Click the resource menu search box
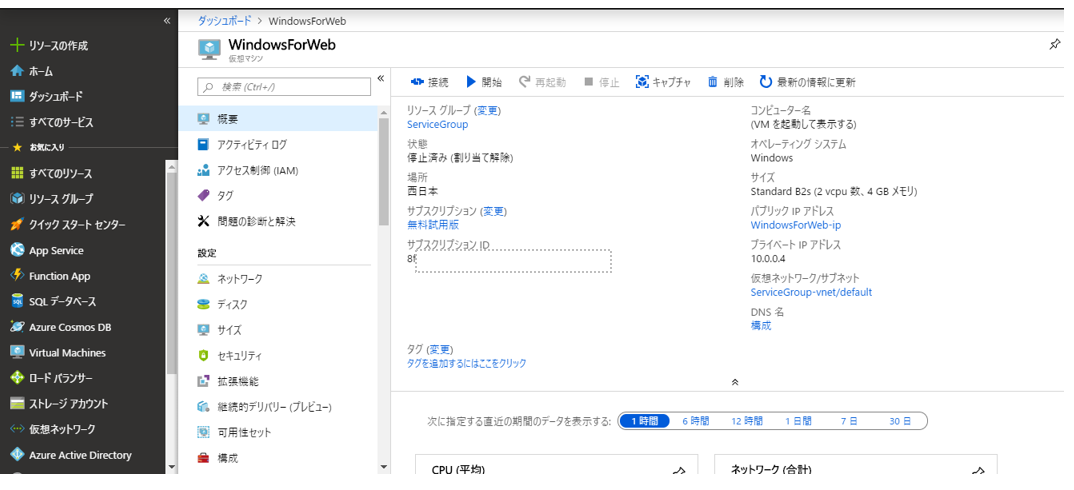This screenshot has width=1074, height=490. click(x=284, y=87)
